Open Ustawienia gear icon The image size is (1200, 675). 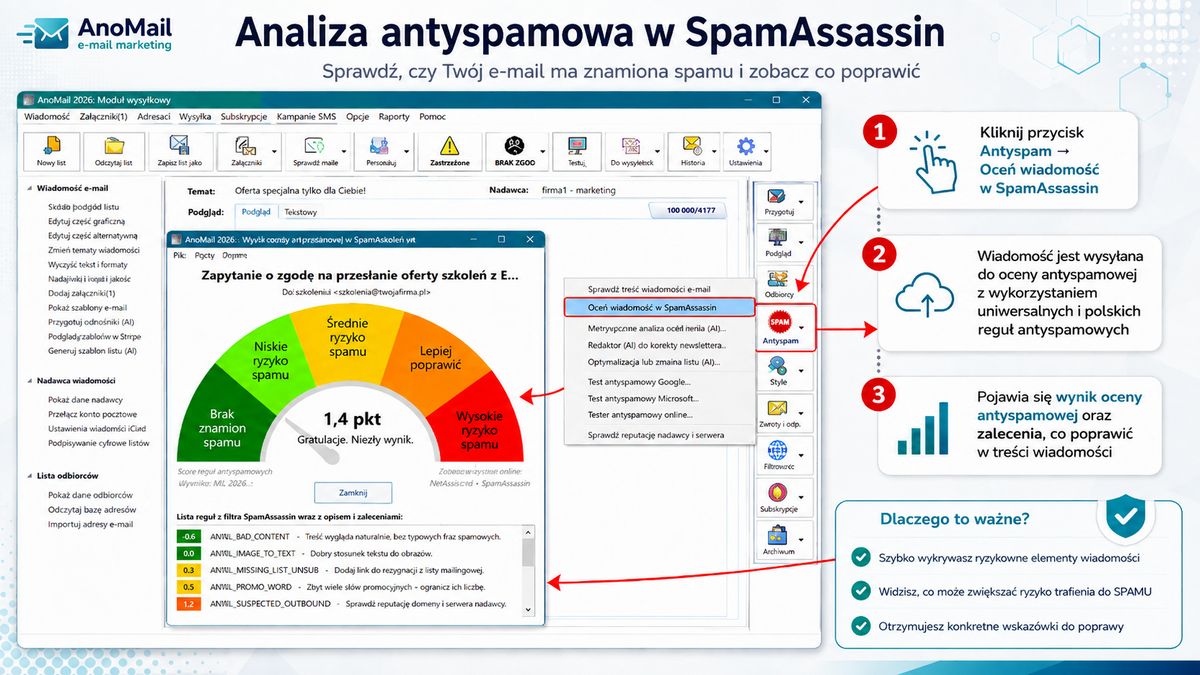click(746, 145)
